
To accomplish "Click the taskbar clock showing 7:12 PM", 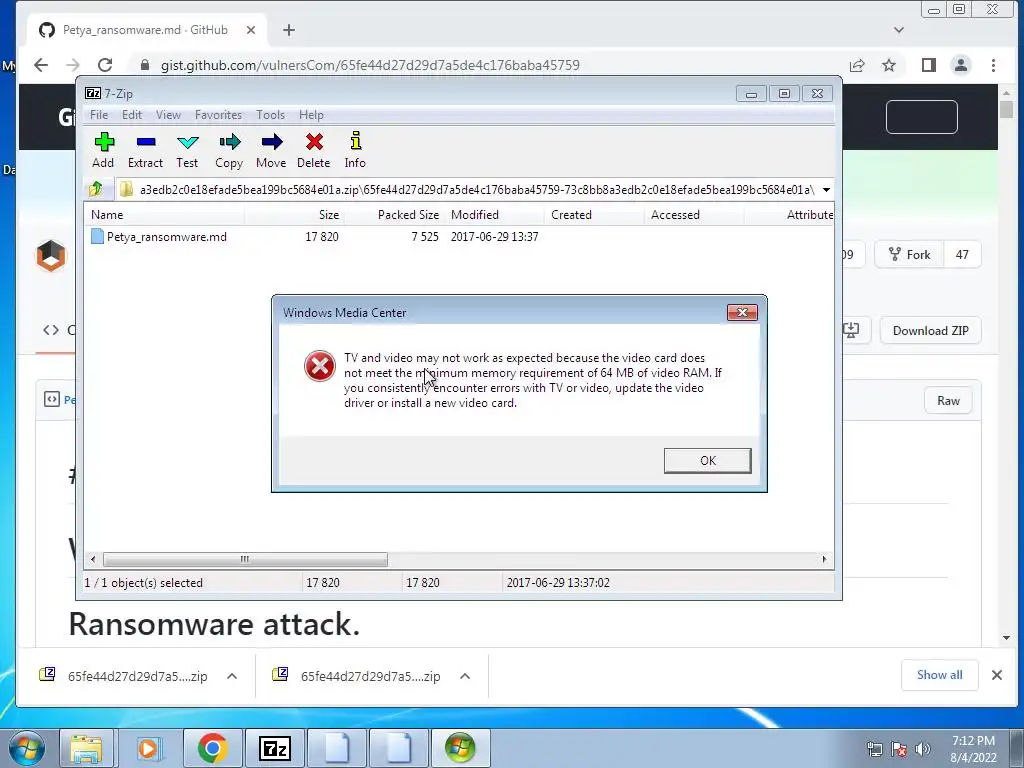I will (x=973, y=749).
